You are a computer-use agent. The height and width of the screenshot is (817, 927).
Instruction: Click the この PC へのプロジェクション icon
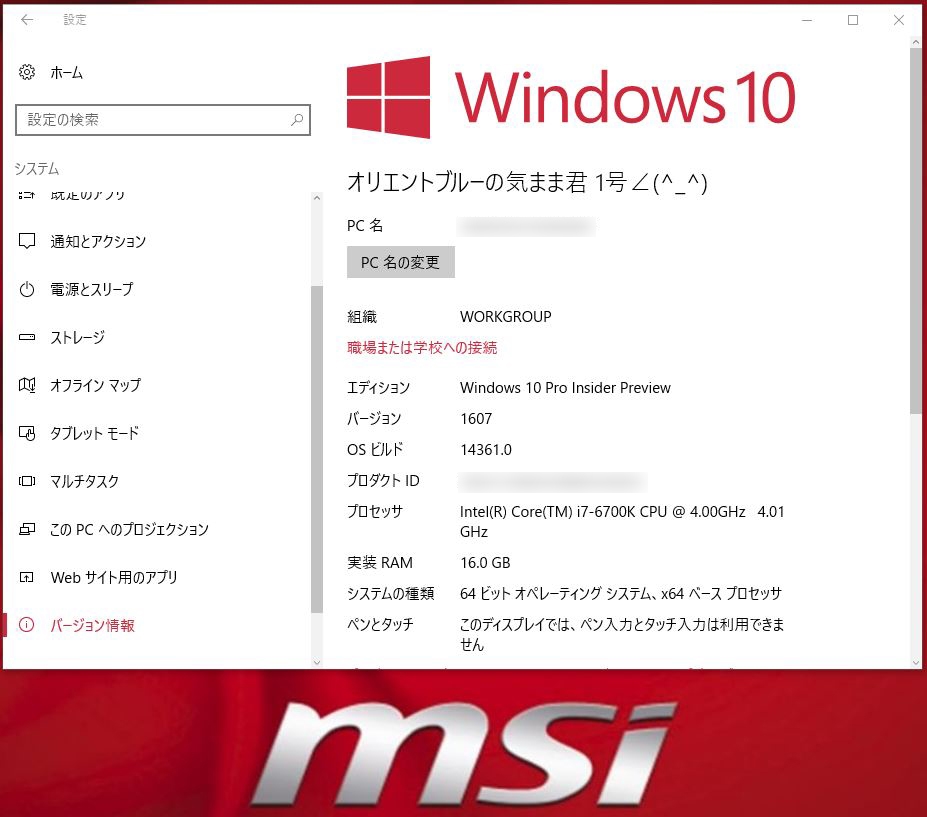coord(27,529)
